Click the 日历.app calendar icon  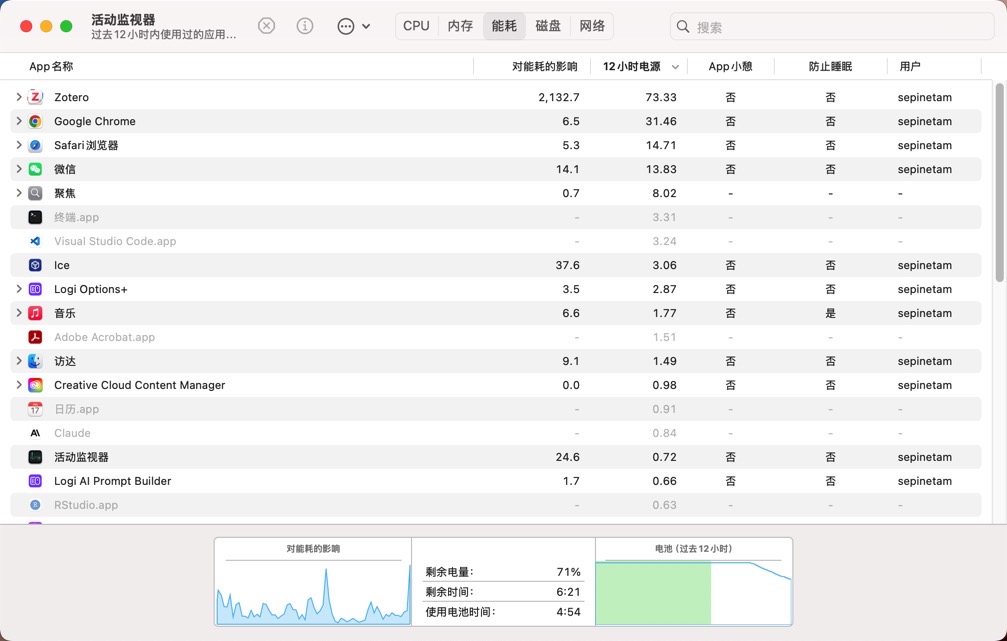(x=35, y=409)
